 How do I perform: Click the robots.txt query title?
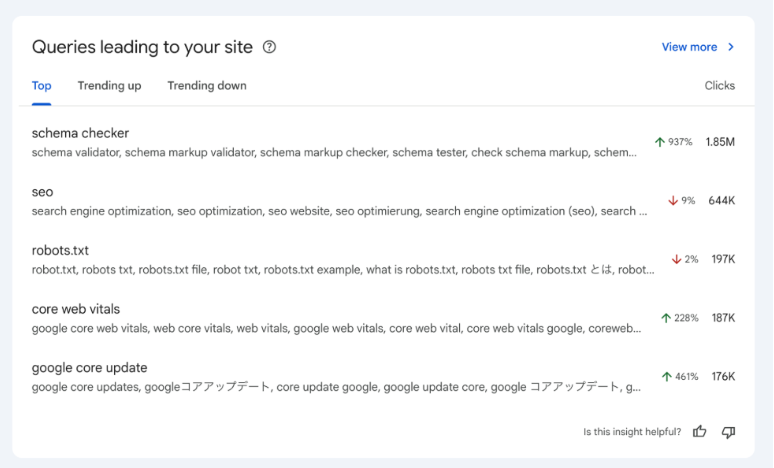(60, 250)
